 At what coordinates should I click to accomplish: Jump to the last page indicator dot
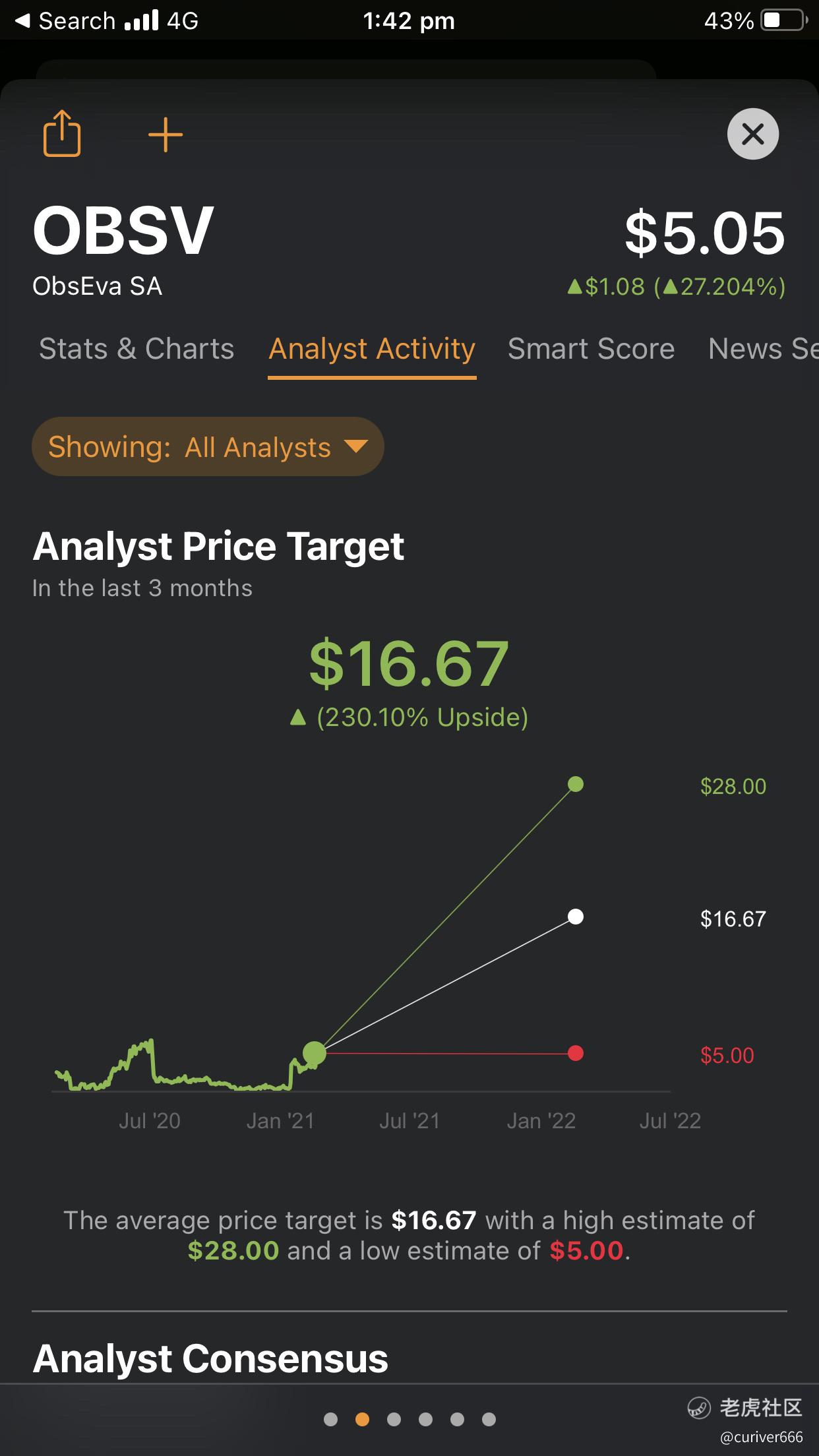click(489, 1419)
